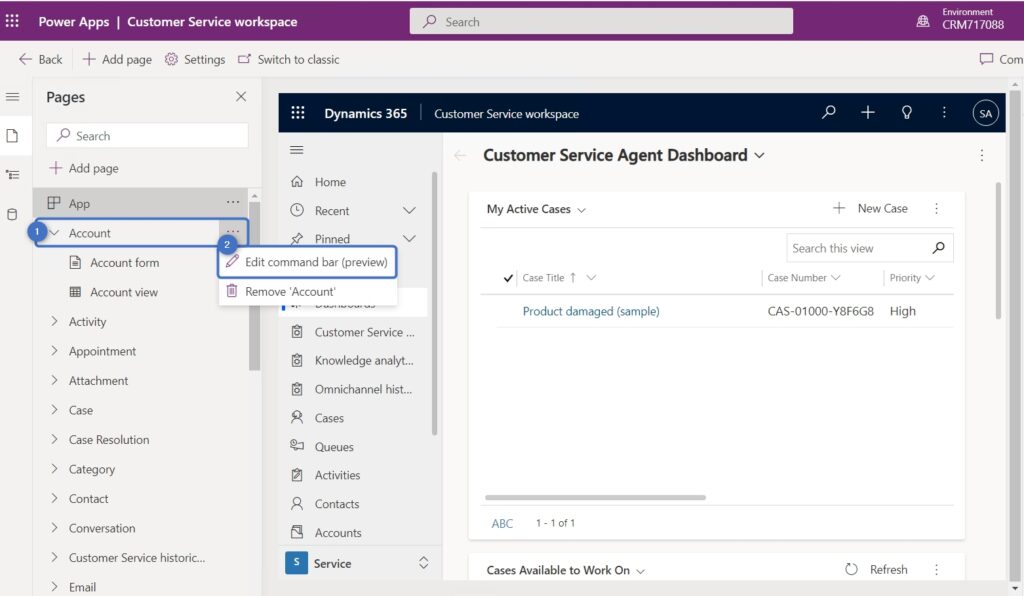Expand the Customer Service historic node
1024x596 pixels.
pos(55,557)
